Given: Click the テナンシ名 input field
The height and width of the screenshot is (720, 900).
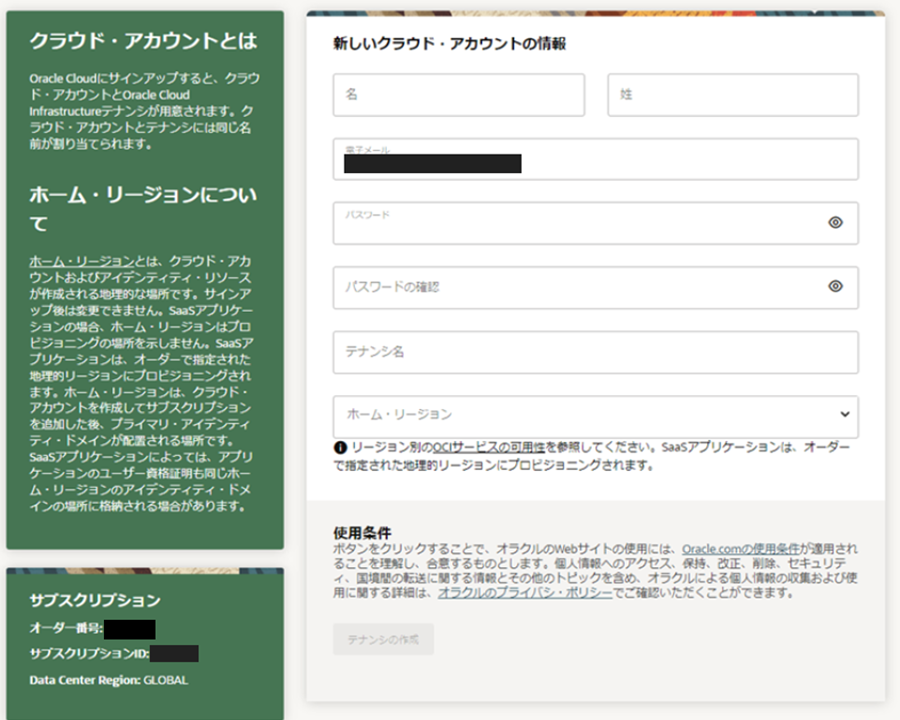Looking at the screenshot, I should click(596, 352).
